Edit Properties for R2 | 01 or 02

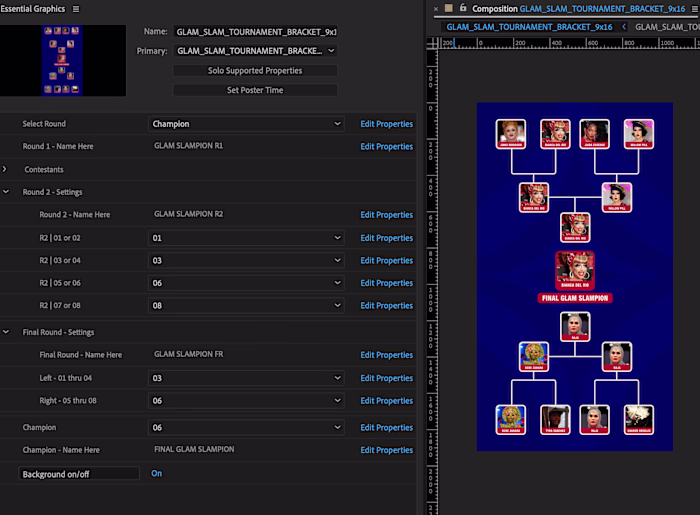click(387, 238)
